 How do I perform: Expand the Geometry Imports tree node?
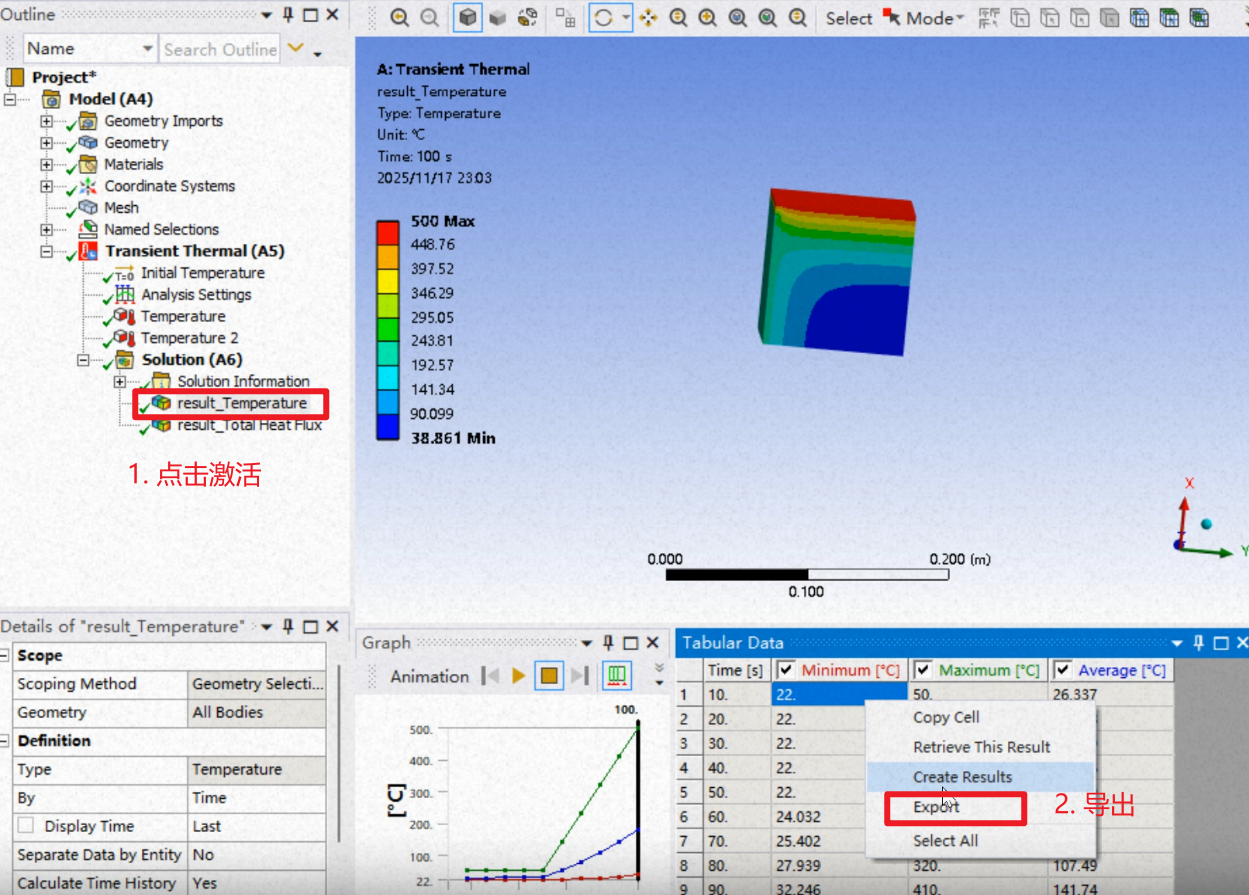(47, 121)
